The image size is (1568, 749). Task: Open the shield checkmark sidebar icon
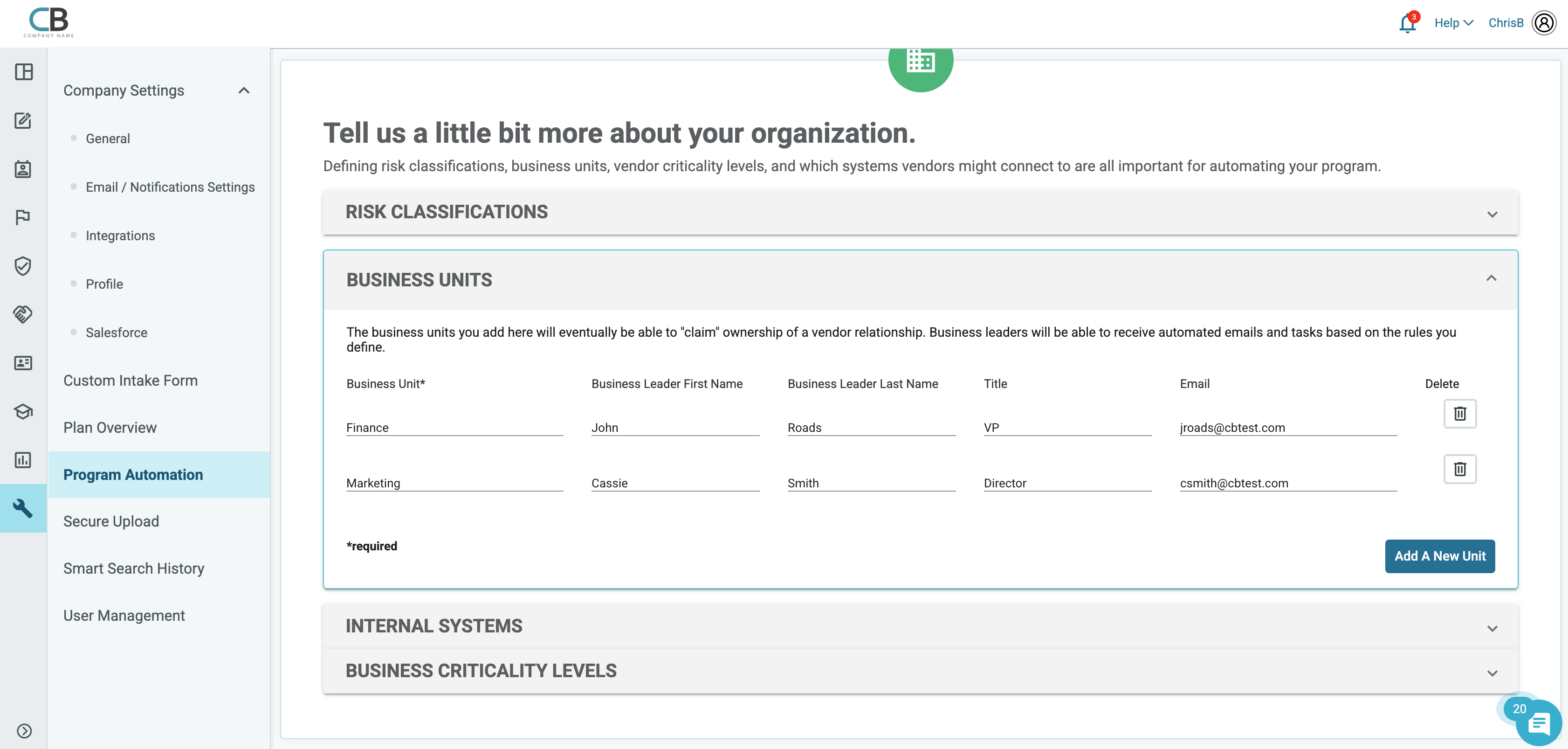(x=23, y=266)
